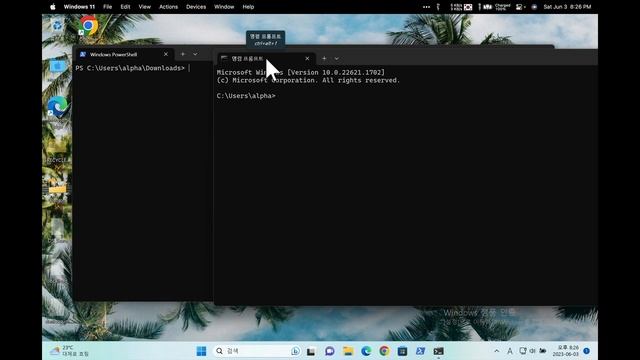Click the C:\Users\alpha> prompt line

246,96
